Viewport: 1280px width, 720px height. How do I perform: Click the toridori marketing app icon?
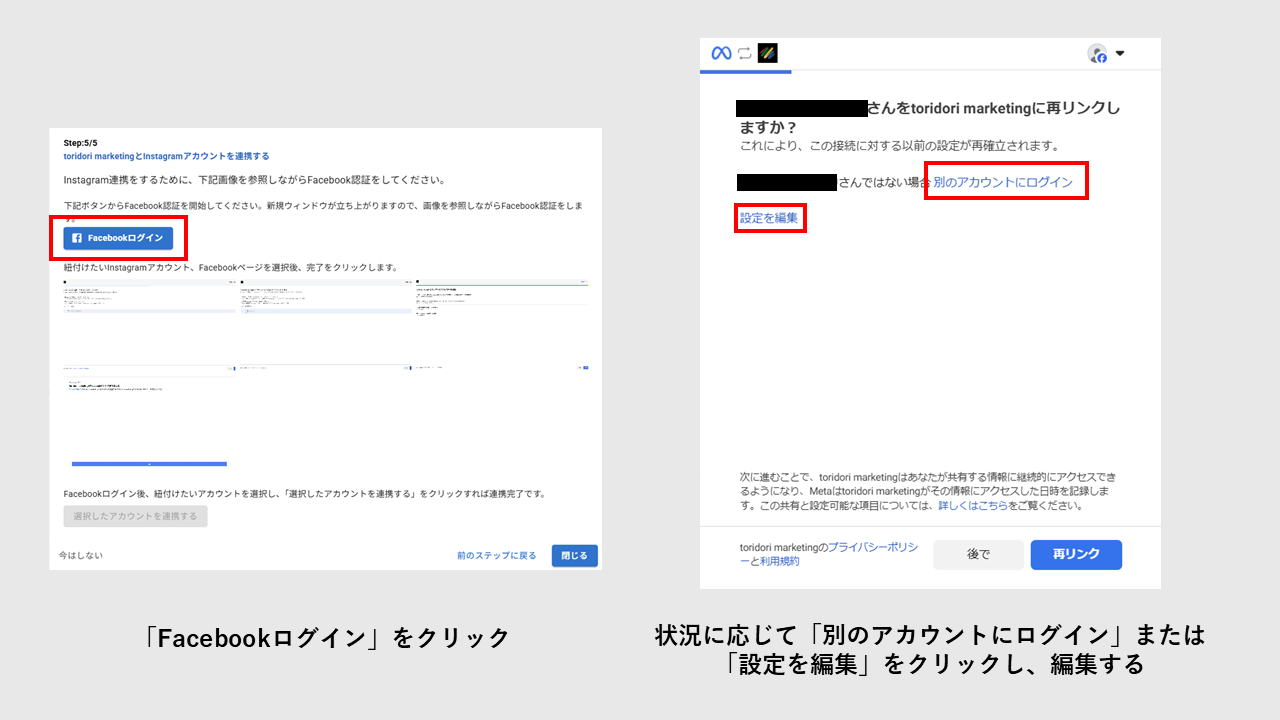(767, 53)
